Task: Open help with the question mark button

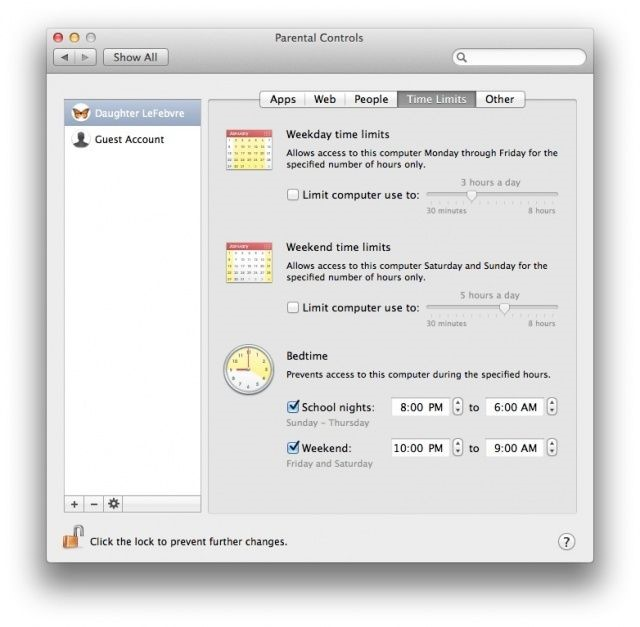Action: (566, 541)
